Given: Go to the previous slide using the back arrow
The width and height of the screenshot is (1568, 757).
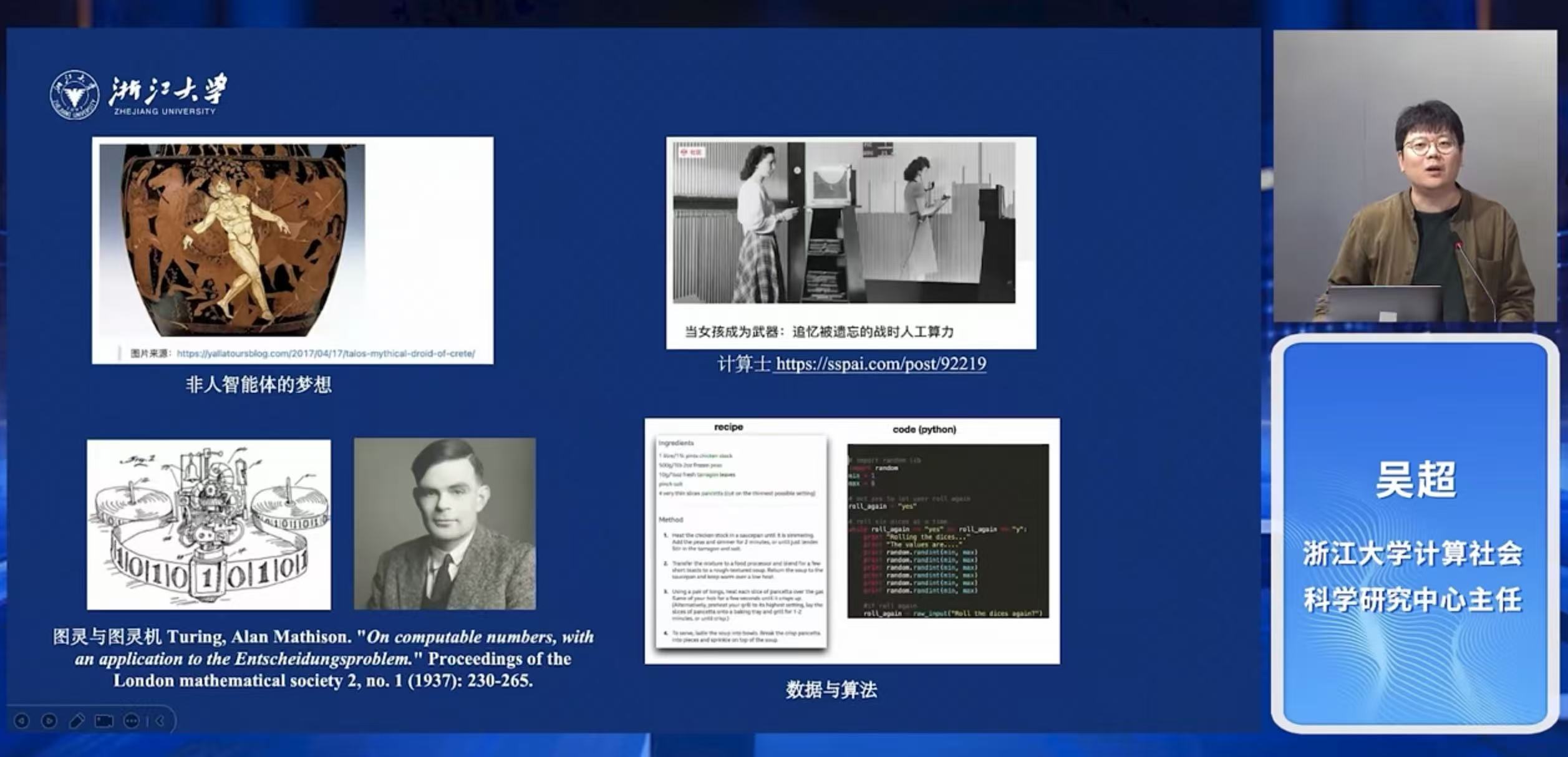Looking at the screenshot, I should (x=22, y=721).
